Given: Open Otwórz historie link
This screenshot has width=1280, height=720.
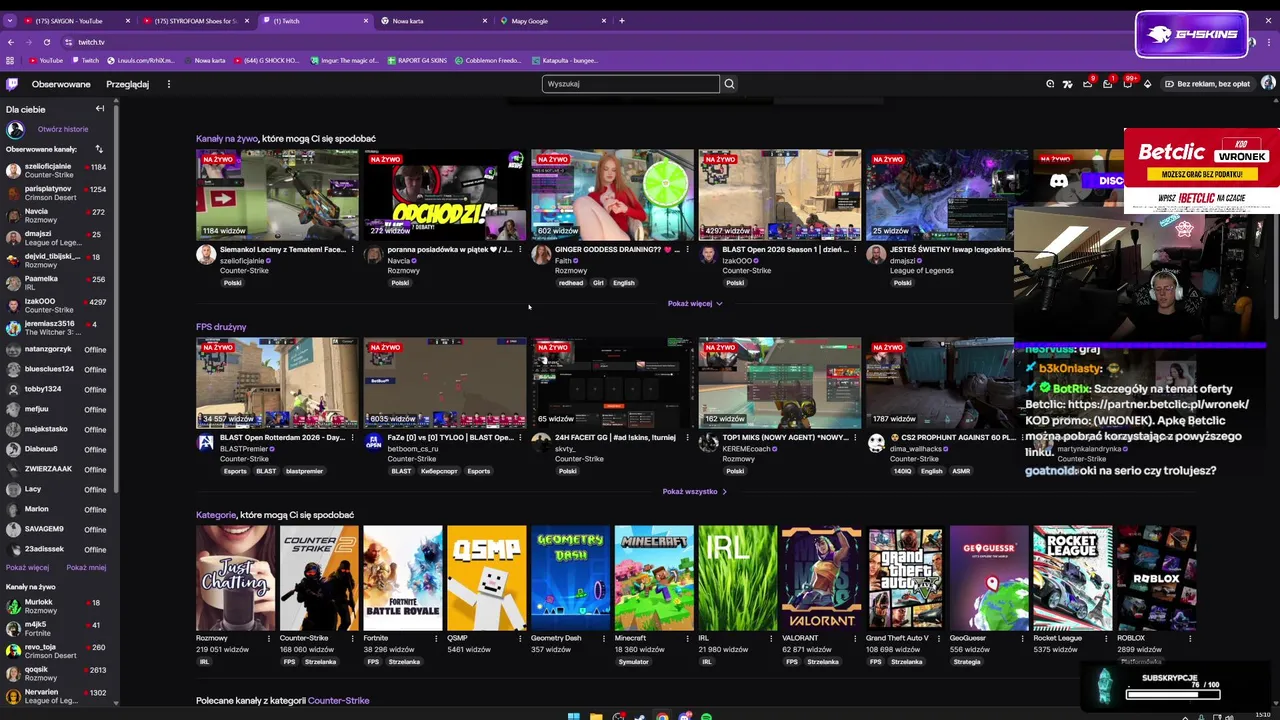Looking at the screenshot, I should [63, 129].
